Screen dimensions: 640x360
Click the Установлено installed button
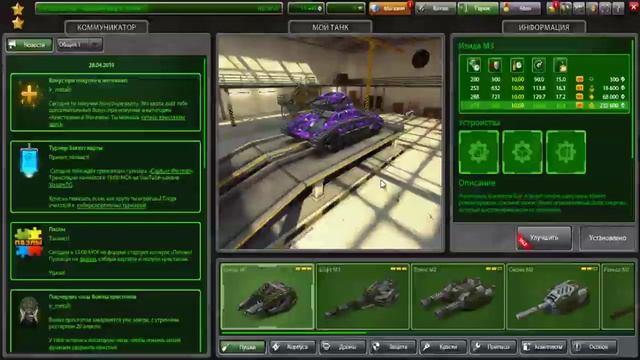[x=607, y=238]
